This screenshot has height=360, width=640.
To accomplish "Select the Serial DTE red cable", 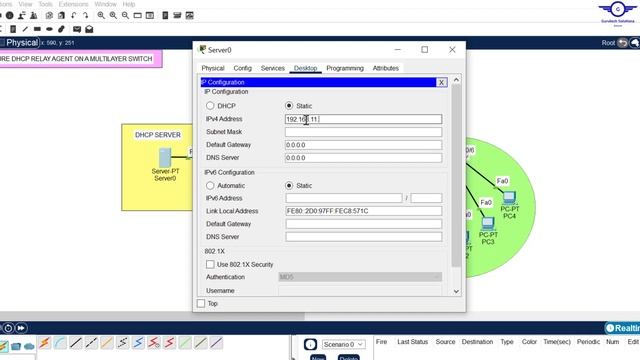I will (x=169, y=343).
